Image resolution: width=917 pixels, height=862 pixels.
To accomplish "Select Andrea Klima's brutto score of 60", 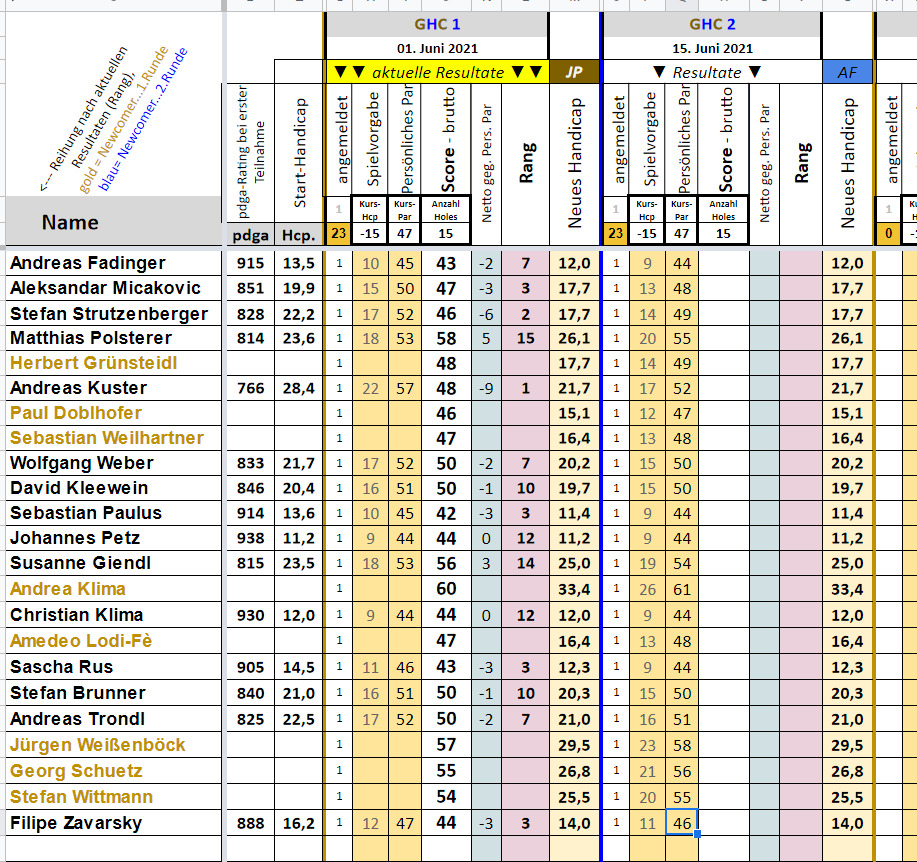I will [446, 589].
